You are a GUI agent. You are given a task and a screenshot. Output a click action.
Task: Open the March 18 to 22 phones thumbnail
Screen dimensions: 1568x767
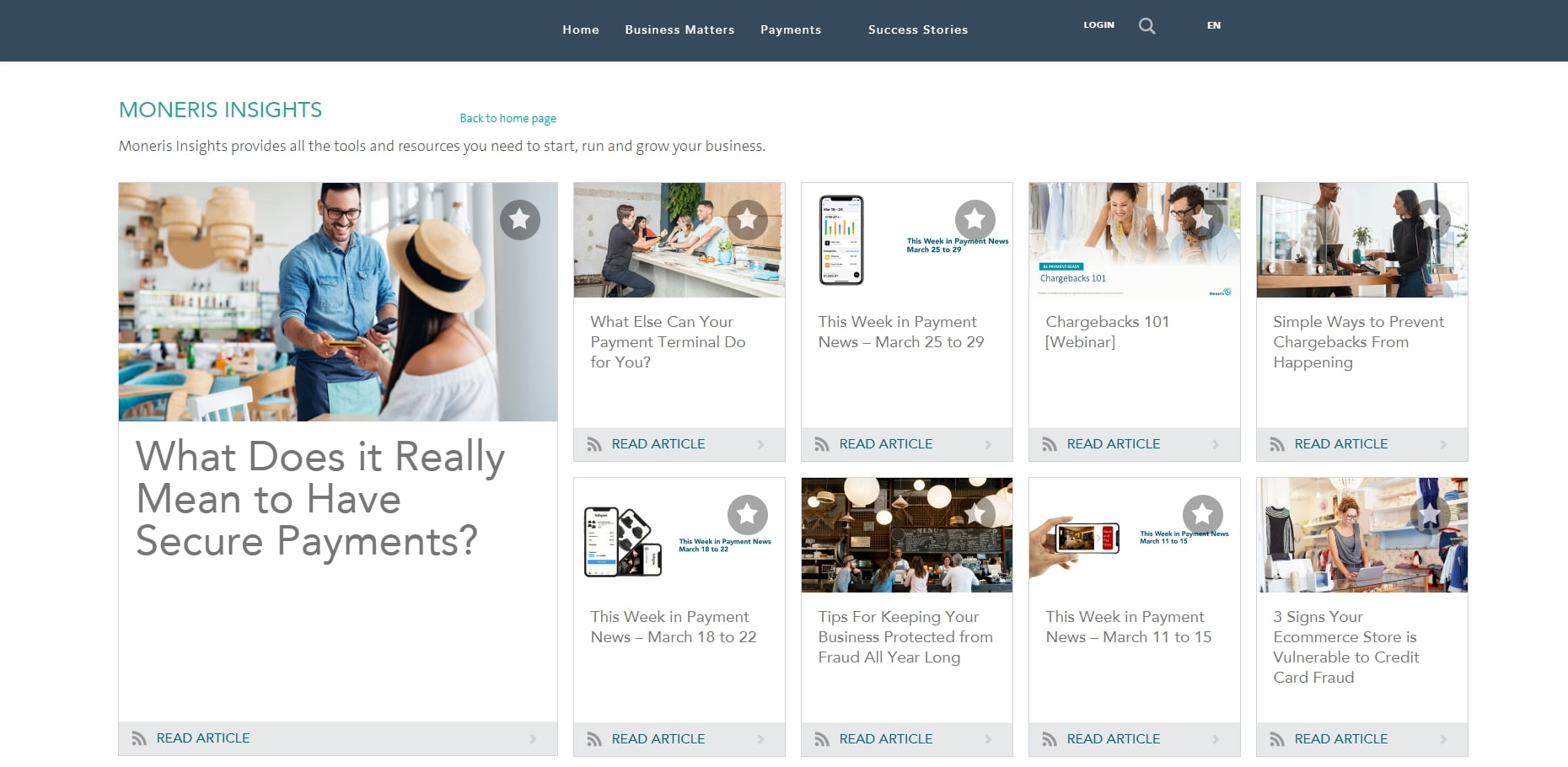coord(679,535)
